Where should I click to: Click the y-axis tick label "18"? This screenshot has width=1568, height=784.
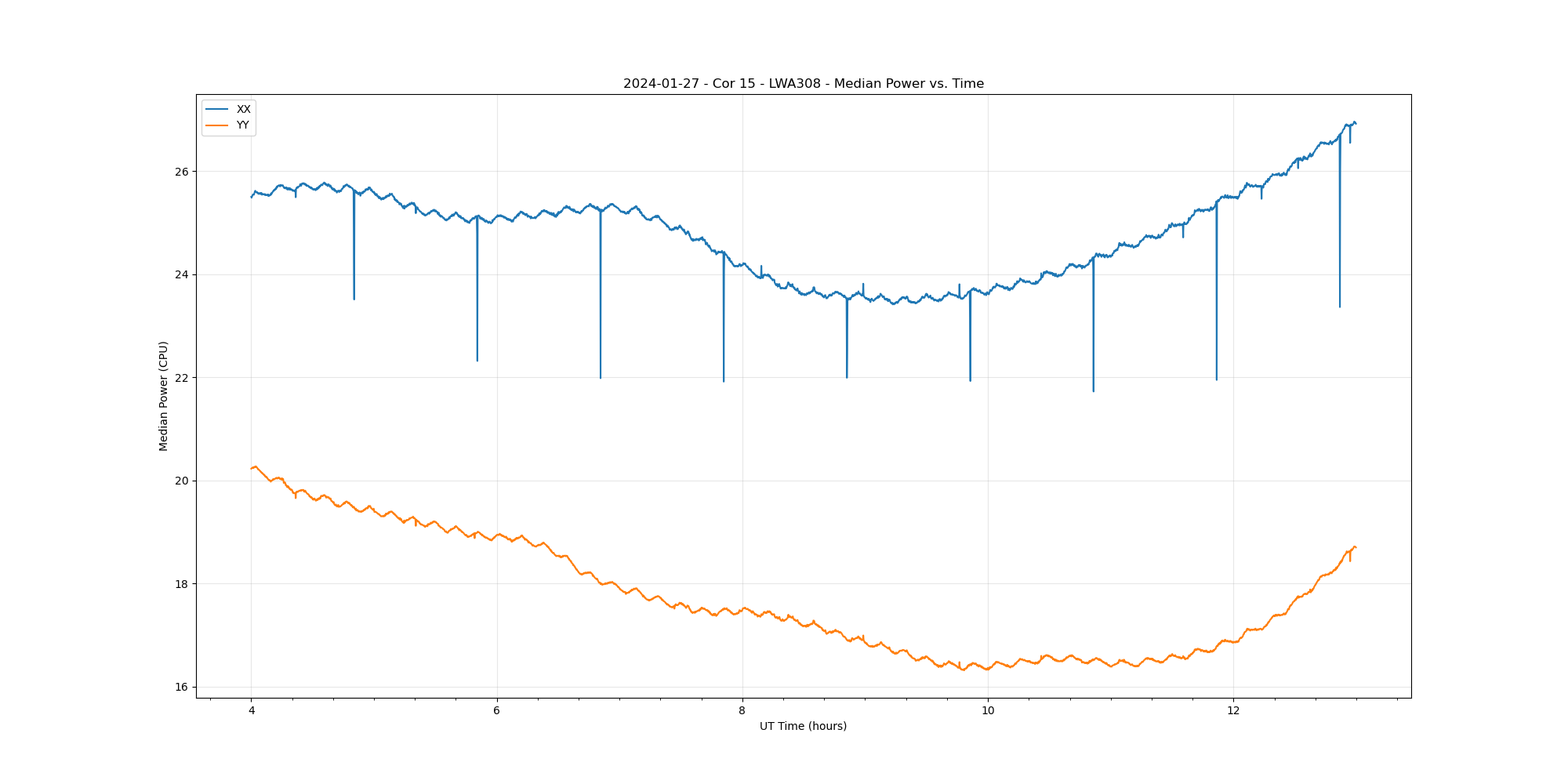[x=182, y=584]
